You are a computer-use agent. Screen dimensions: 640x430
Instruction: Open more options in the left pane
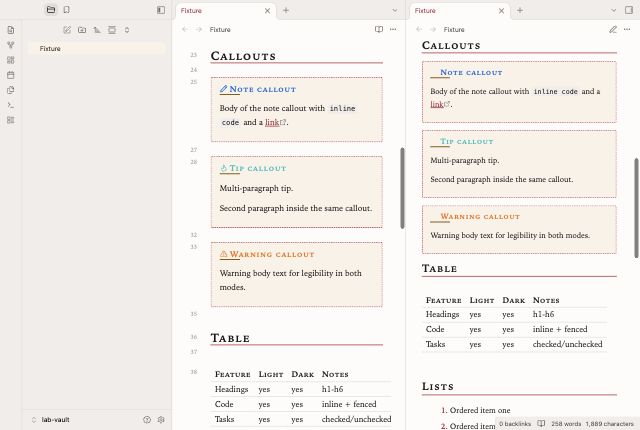pyautogui.click(x=393, y=29)
